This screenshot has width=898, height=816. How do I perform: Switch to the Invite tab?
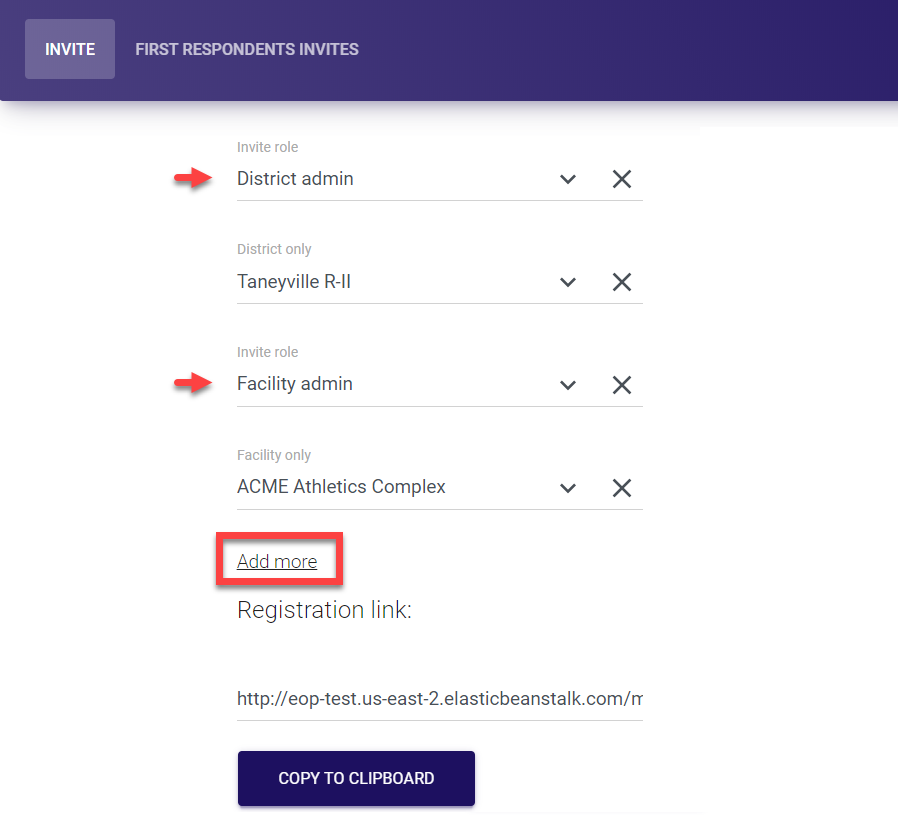point(70,49)
